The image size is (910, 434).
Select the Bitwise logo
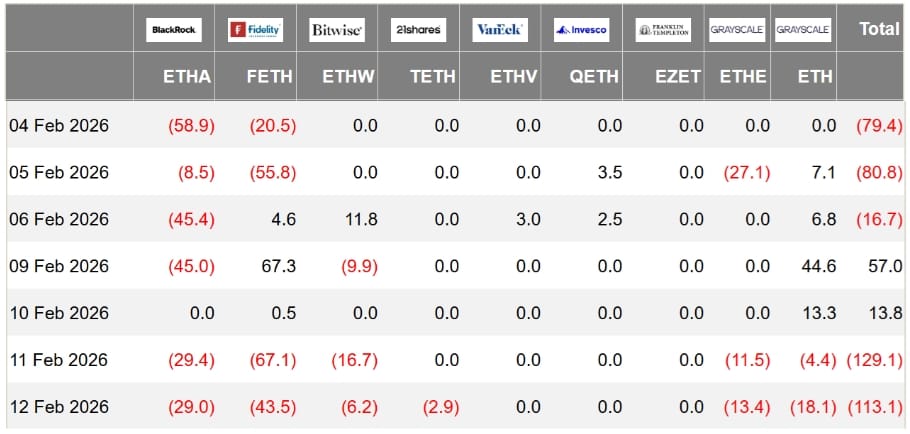[x=336, y=30]
